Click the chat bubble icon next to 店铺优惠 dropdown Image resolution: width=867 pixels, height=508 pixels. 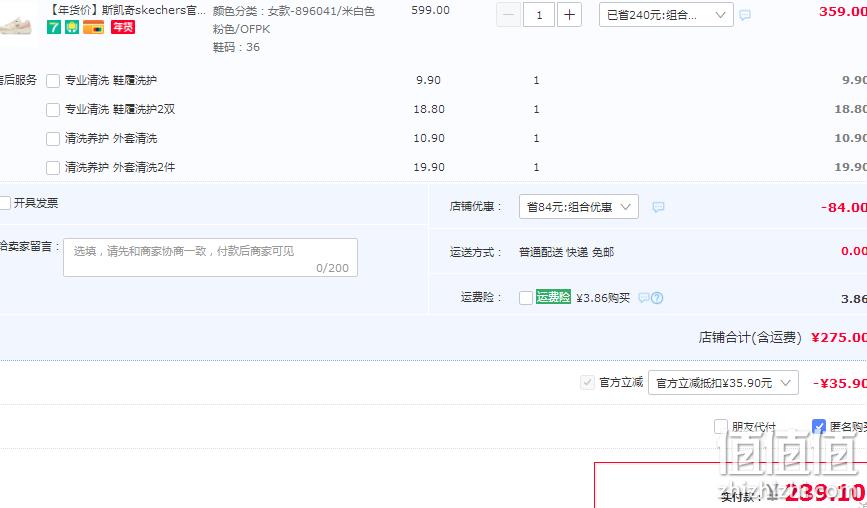658,207
